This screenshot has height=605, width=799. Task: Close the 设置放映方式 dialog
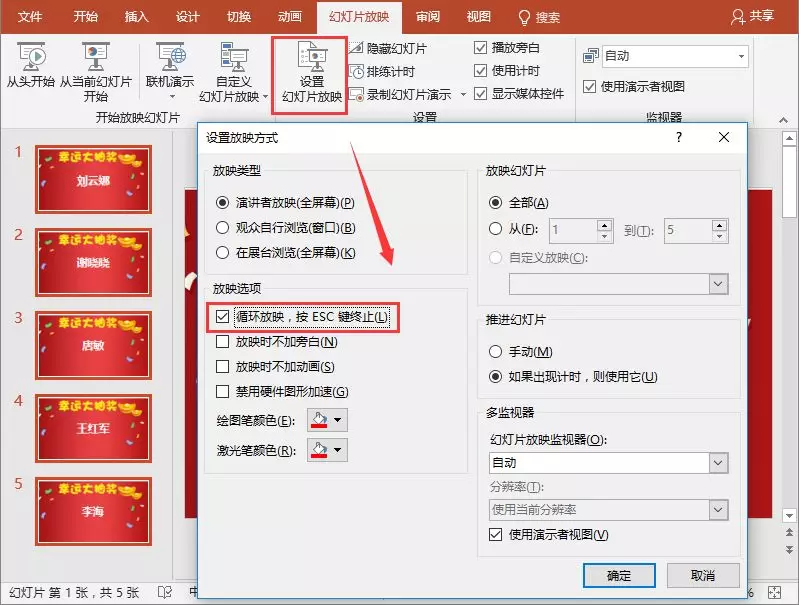[724, 137]
